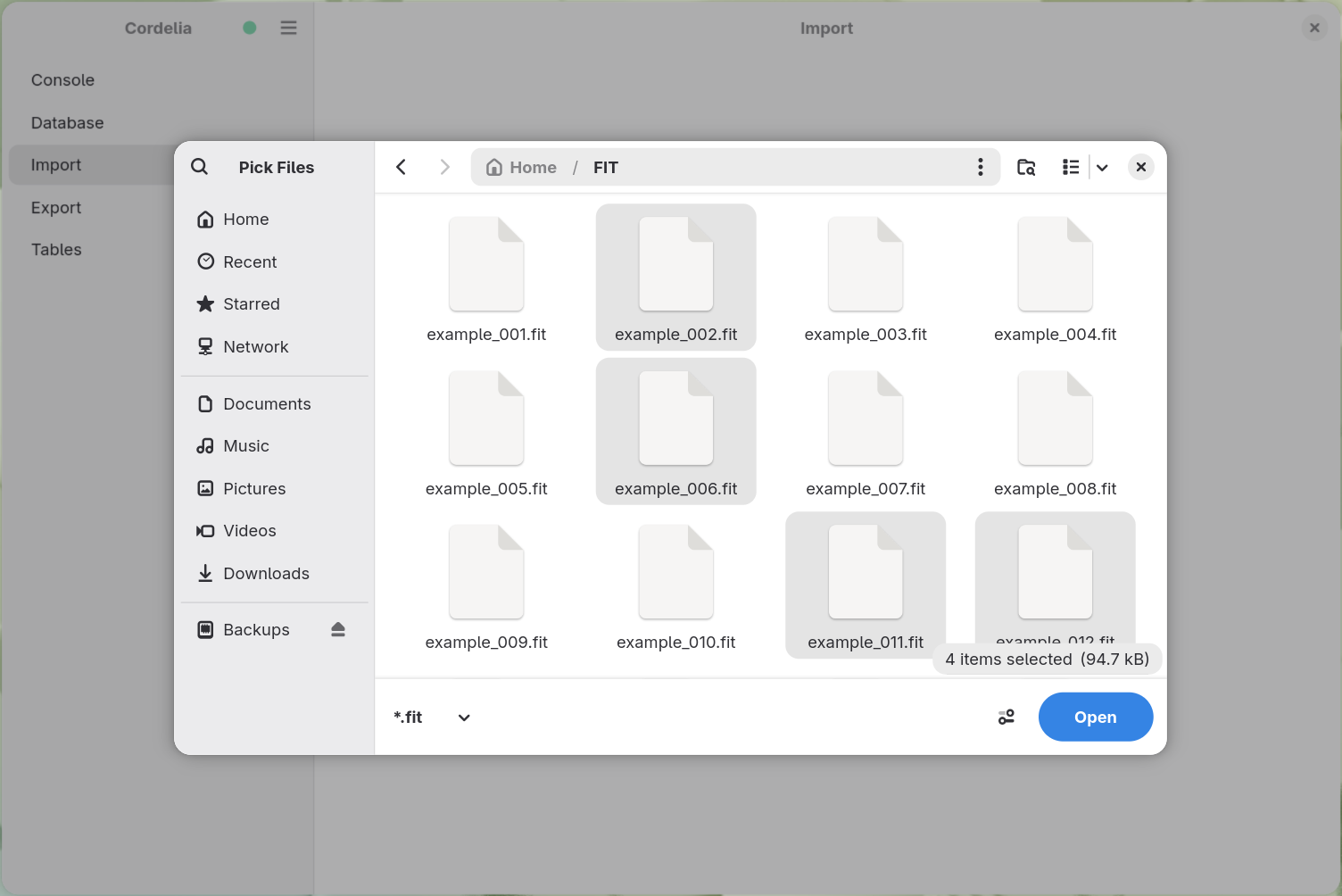The height and width of the screenshot is (896, 1342).
Task: Switch to list view icon
Action: (x=1071, y=167)
